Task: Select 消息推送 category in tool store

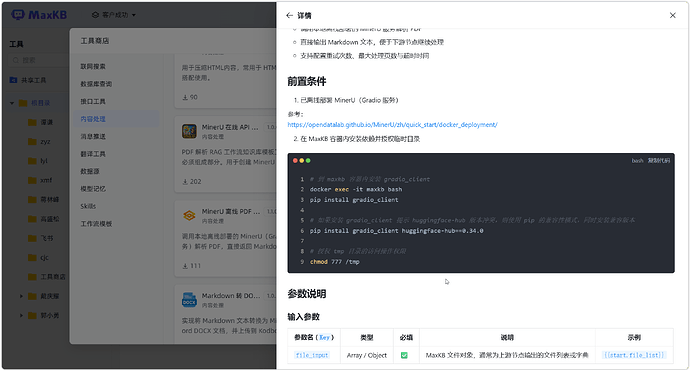Action: (x=93, y=136)
